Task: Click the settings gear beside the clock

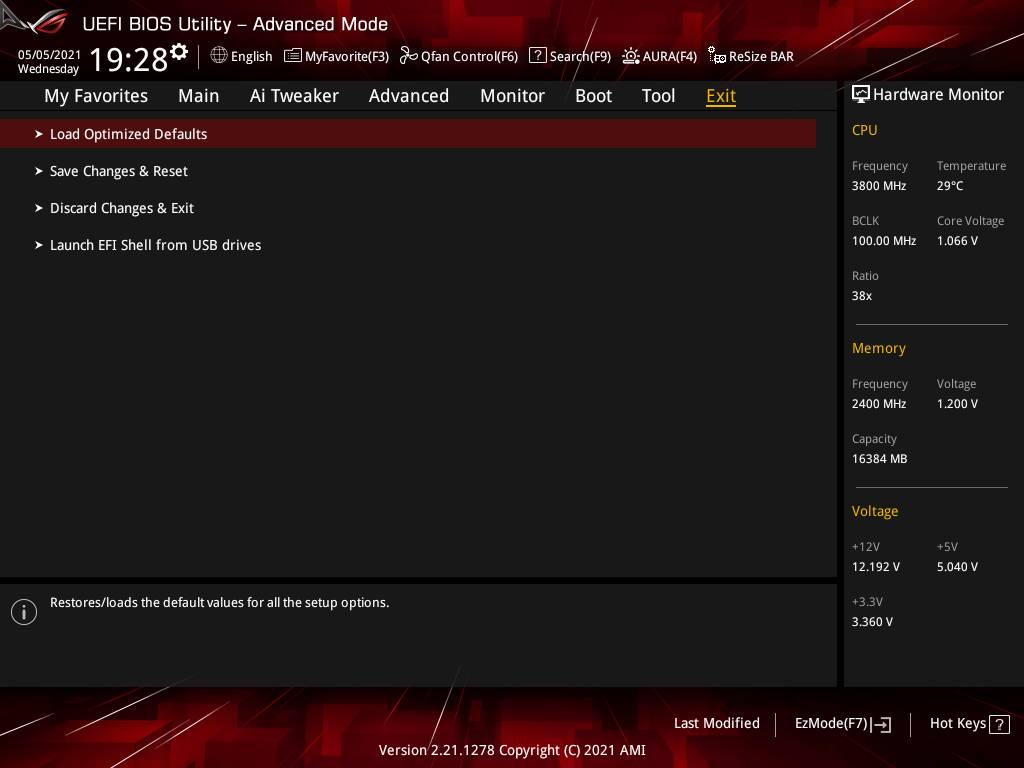Action: 179,52
